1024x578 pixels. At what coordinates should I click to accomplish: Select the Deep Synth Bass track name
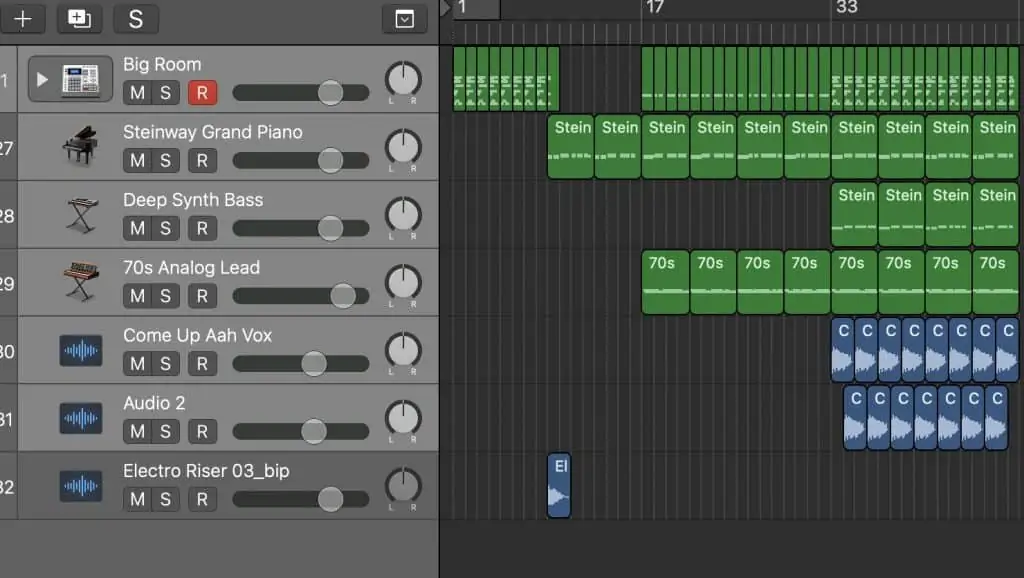(x=193, y=200)
